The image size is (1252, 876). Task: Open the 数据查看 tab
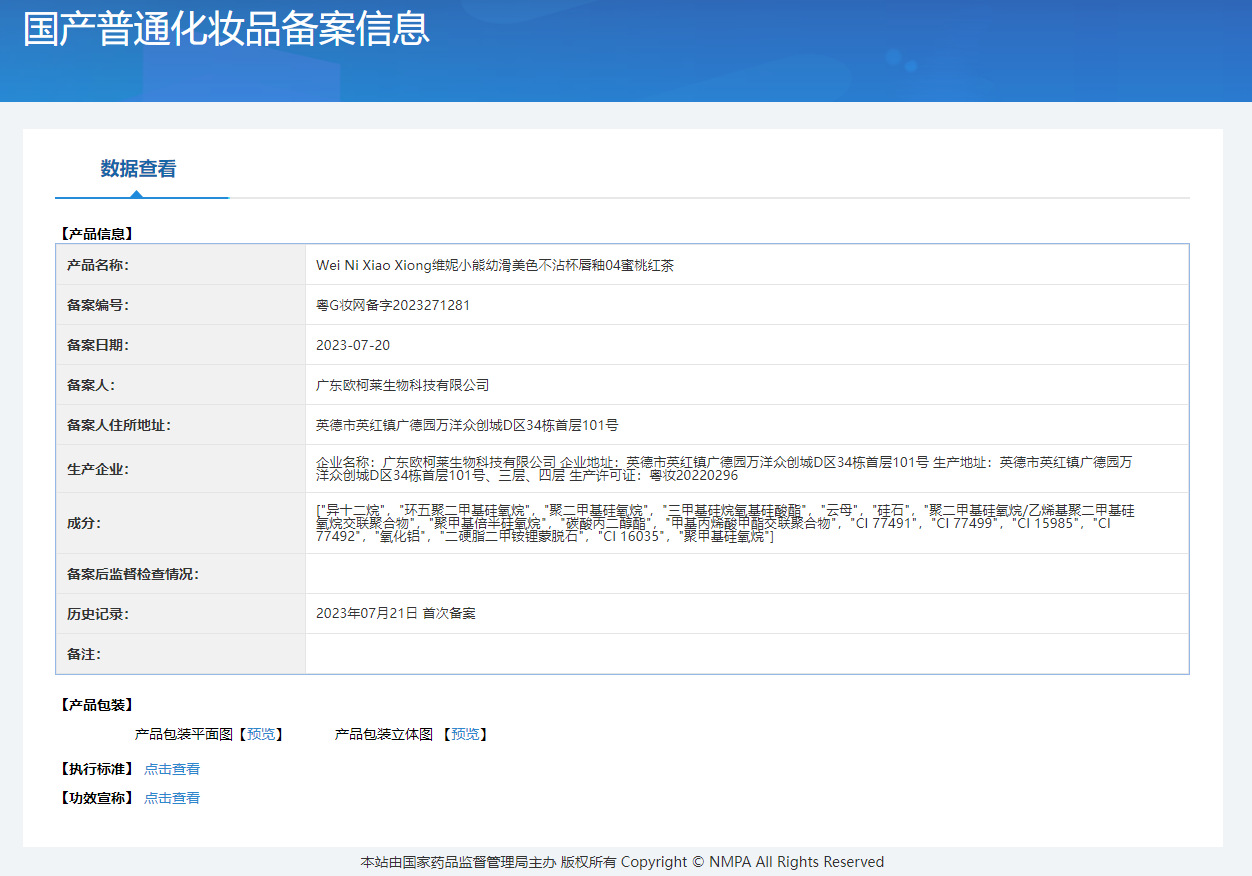tap(139, 169)
